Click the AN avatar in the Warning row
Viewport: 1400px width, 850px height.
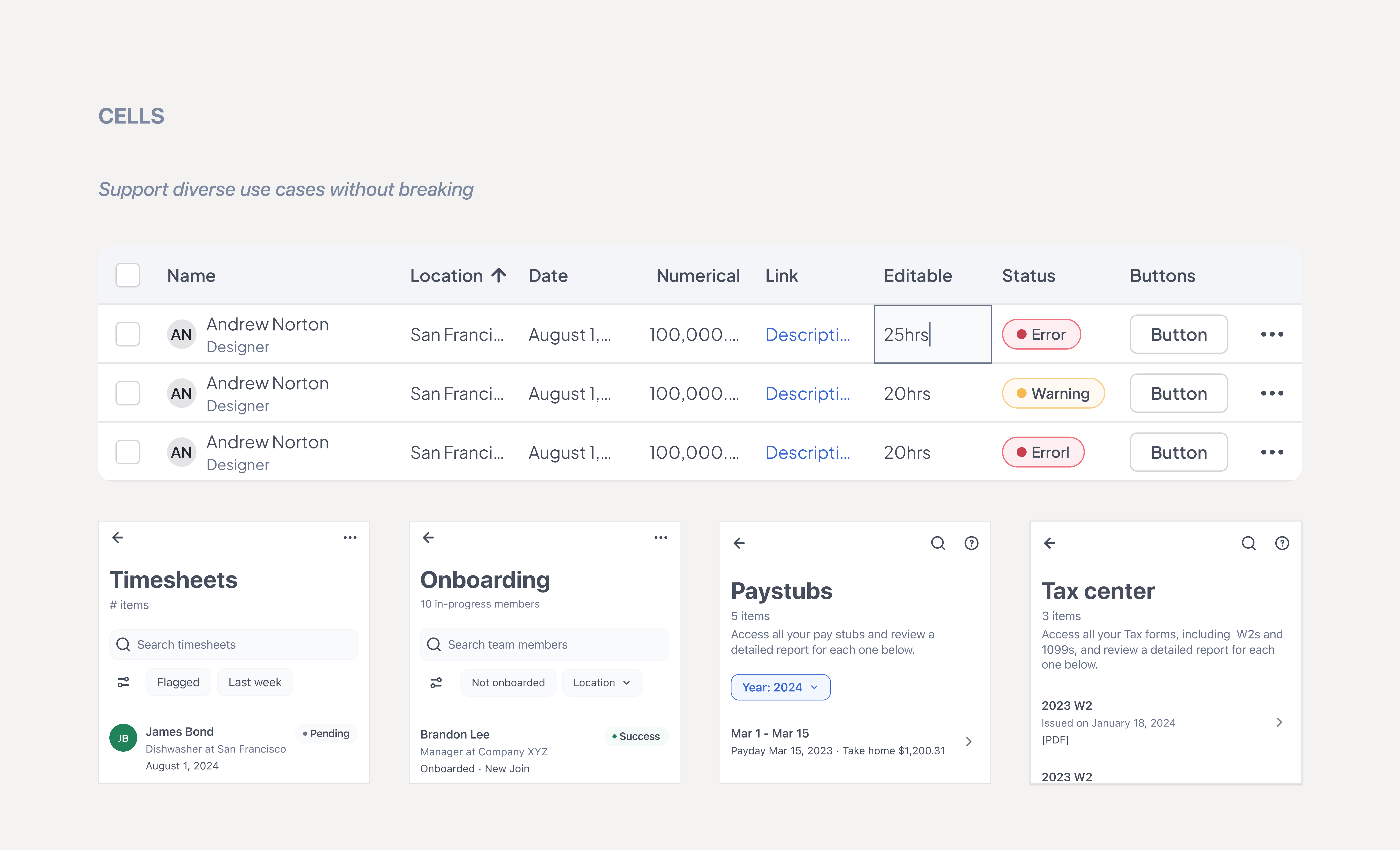point(181,393)
